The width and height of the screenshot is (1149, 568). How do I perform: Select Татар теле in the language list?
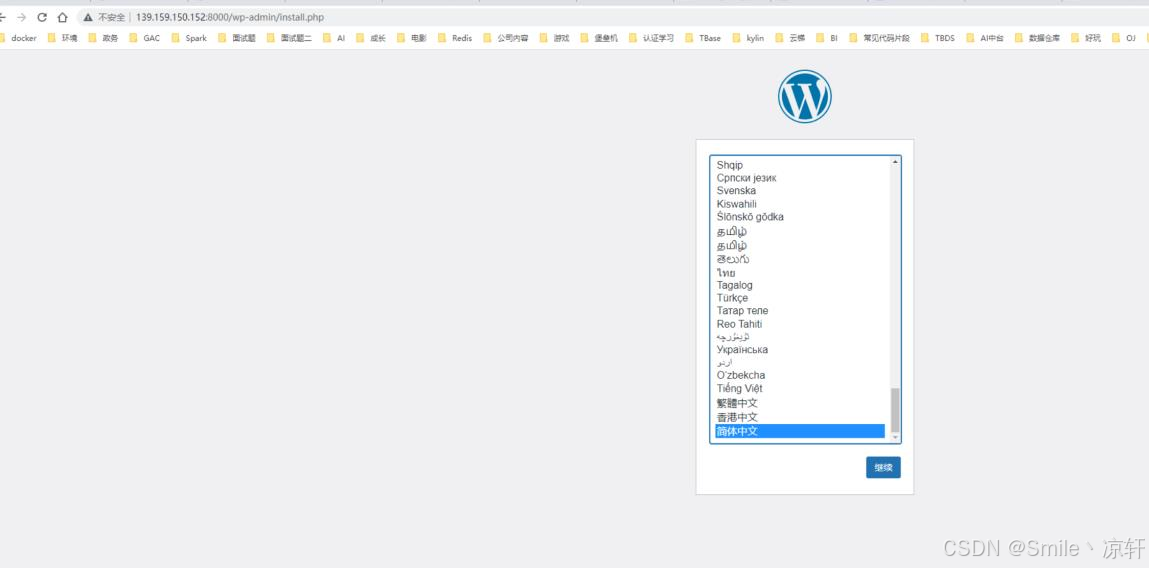800,311
